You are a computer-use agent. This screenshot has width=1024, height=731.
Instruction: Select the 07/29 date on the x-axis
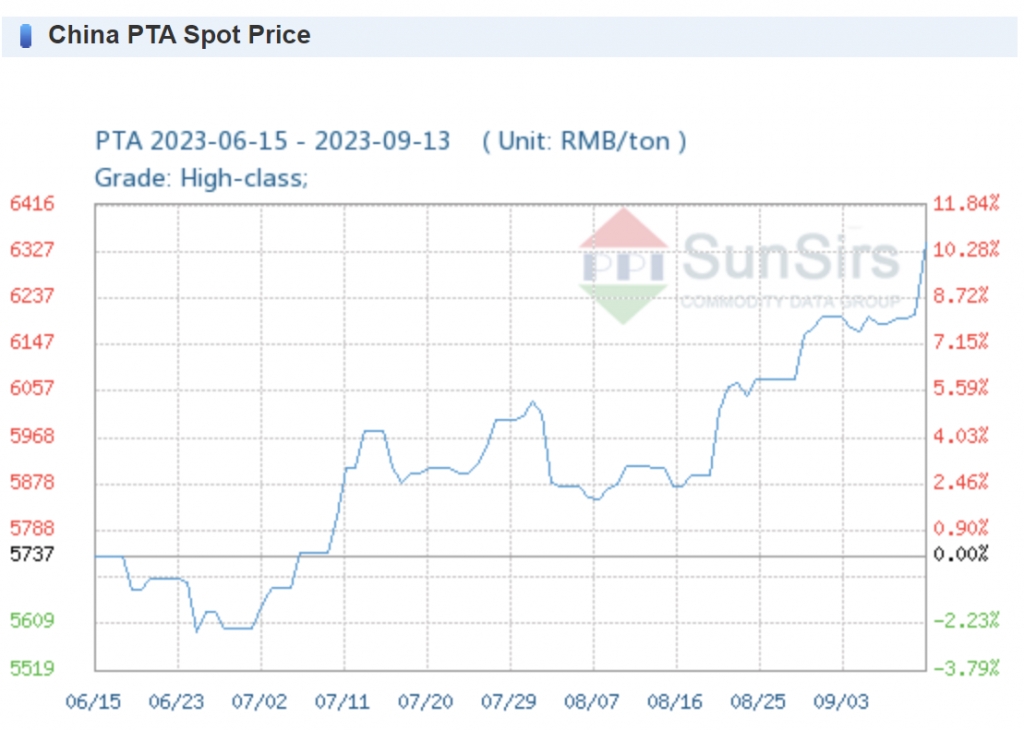509,702
